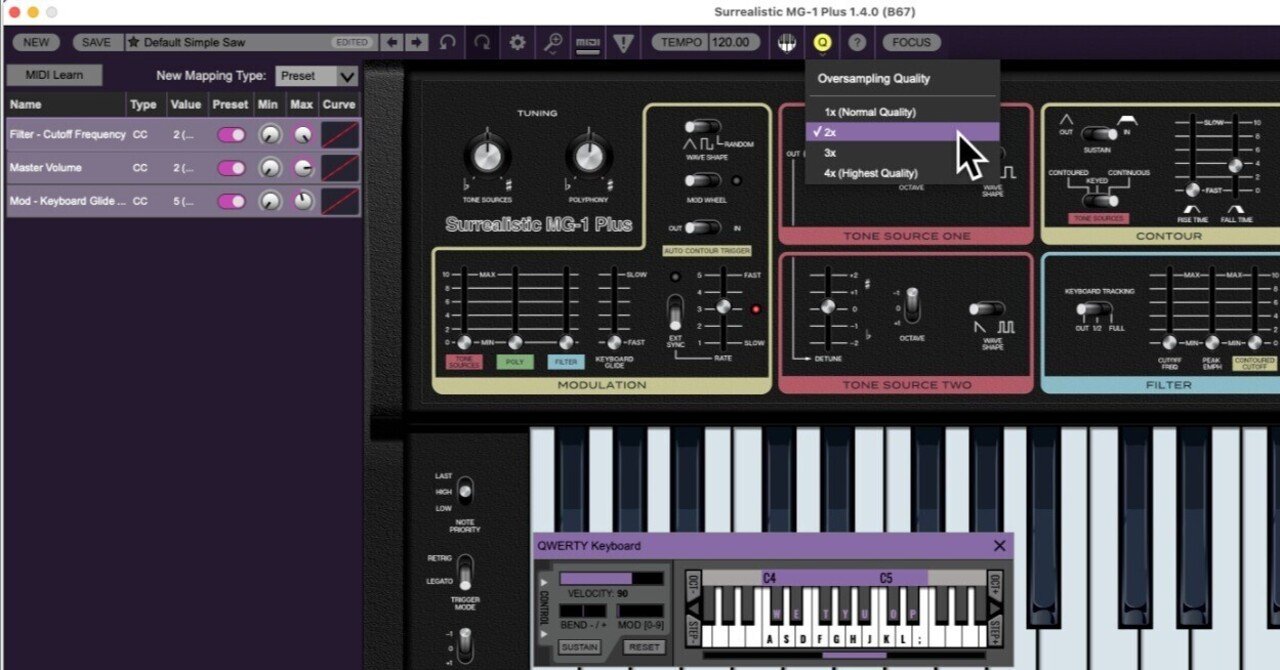Open the MIDI panel icon
The width and height of the screenshot is (1280, 670).
pos(588,42)
